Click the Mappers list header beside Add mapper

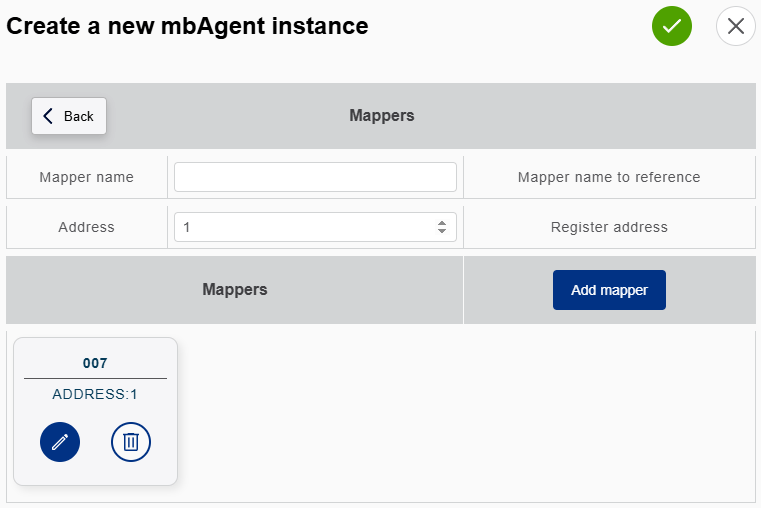[235, 290]
